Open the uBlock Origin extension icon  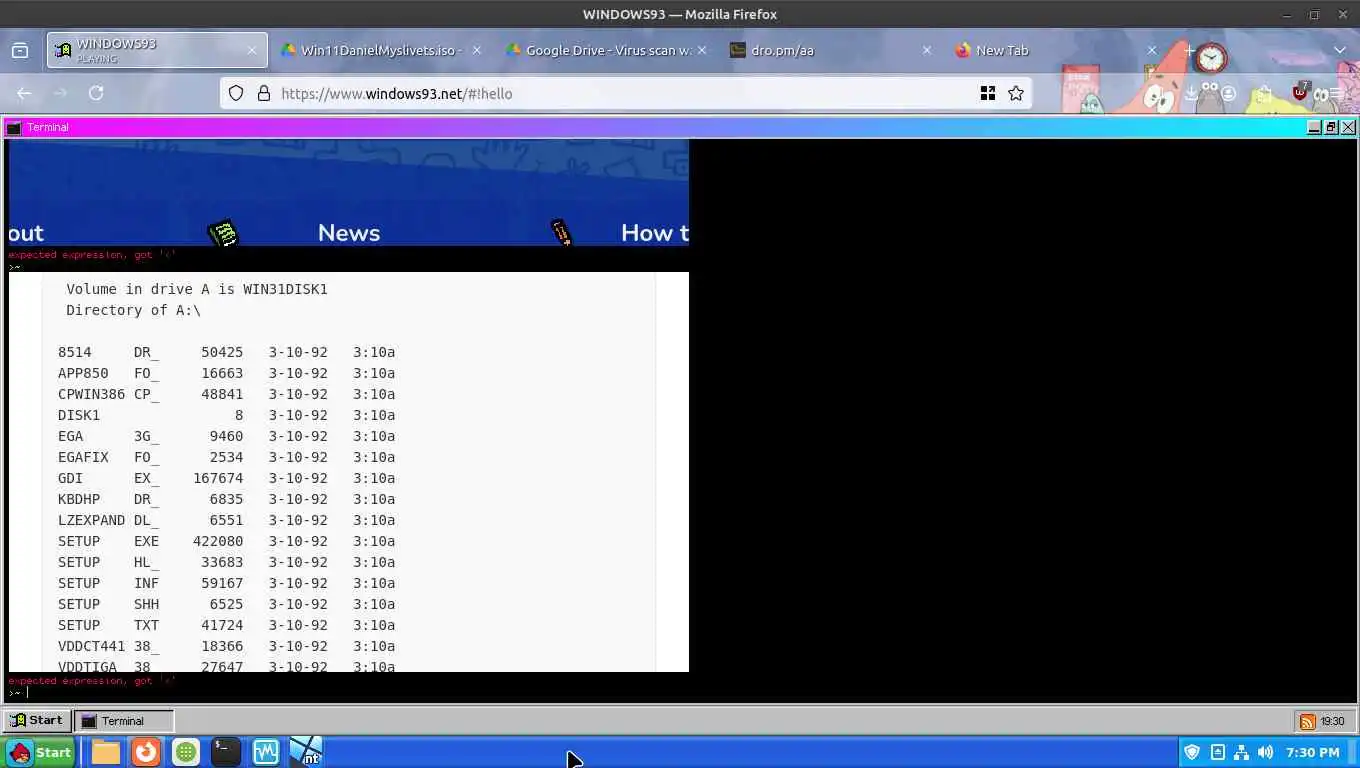[1299, 92]
